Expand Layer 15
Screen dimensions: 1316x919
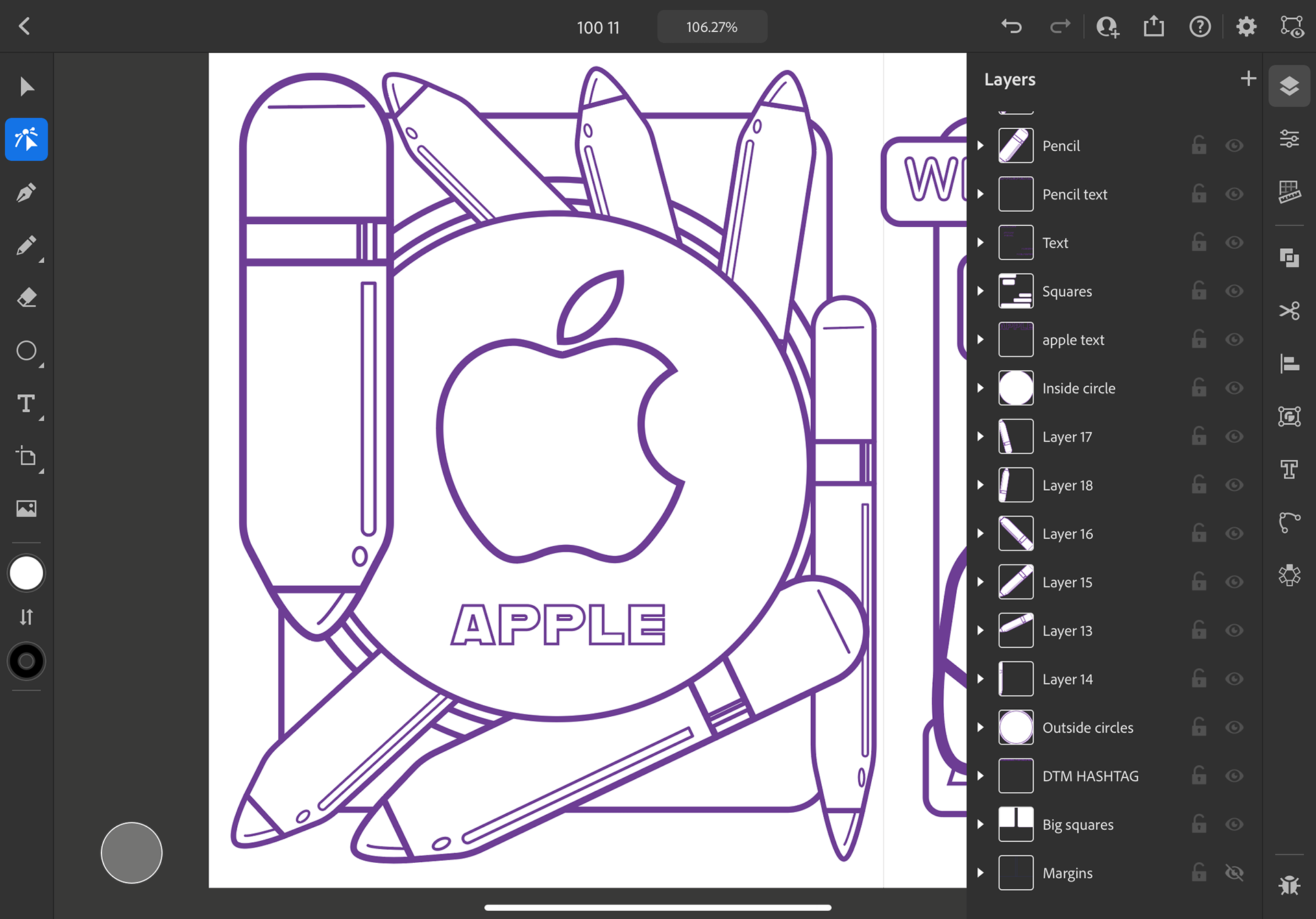click(x=981, y=582)
